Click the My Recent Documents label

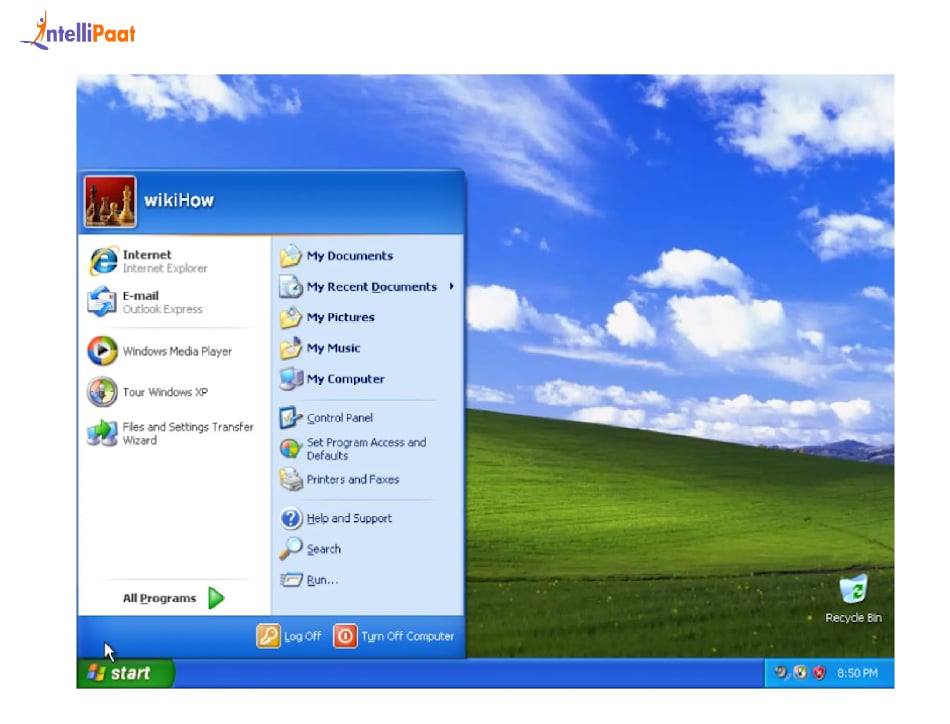371,287
